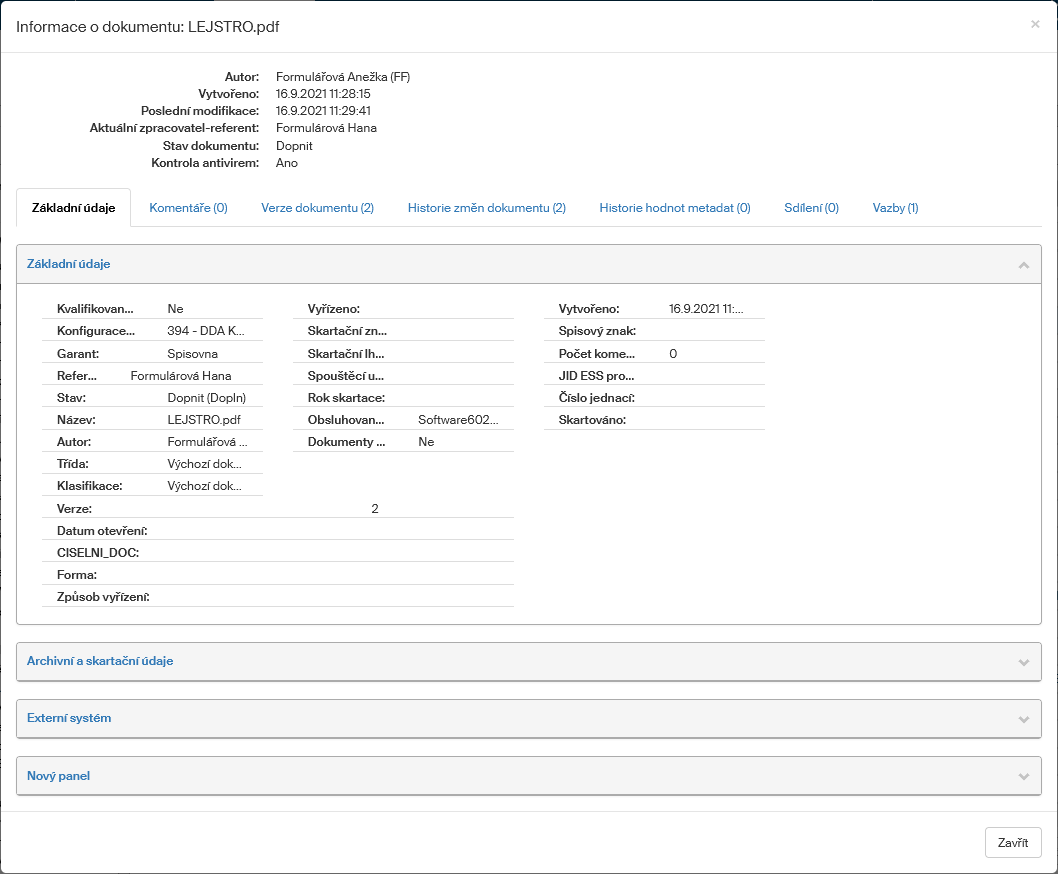Viewport: 1058px width, 874px height.
Task: Click the Archivní a skartační údaje title
Action: (100, 661)
